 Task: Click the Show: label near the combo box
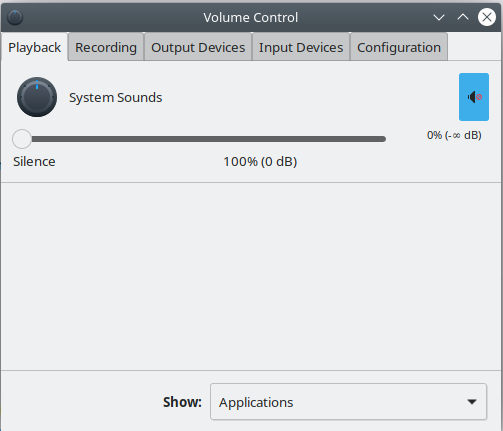tap(182, 402)
